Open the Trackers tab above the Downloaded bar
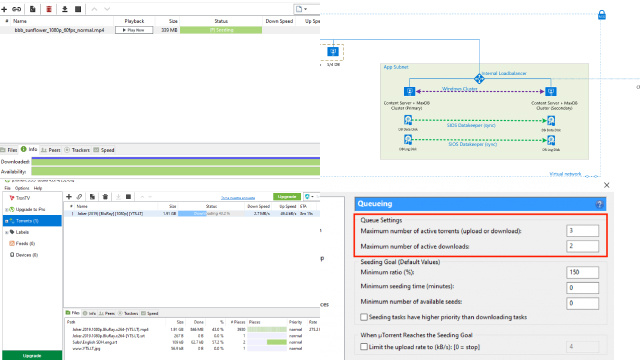 [x=77, y=150]
